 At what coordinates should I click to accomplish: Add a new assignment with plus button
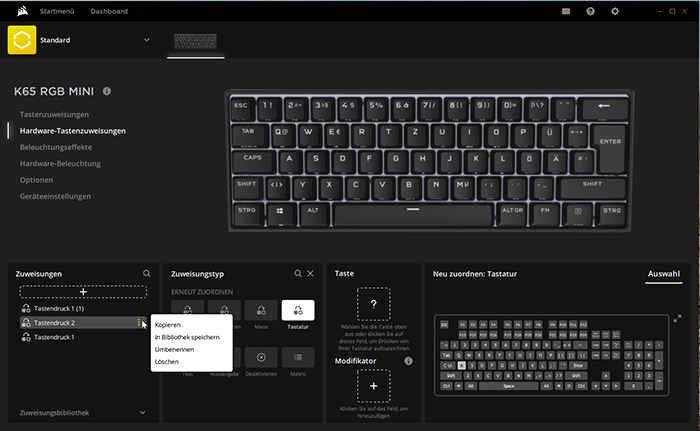83,292
